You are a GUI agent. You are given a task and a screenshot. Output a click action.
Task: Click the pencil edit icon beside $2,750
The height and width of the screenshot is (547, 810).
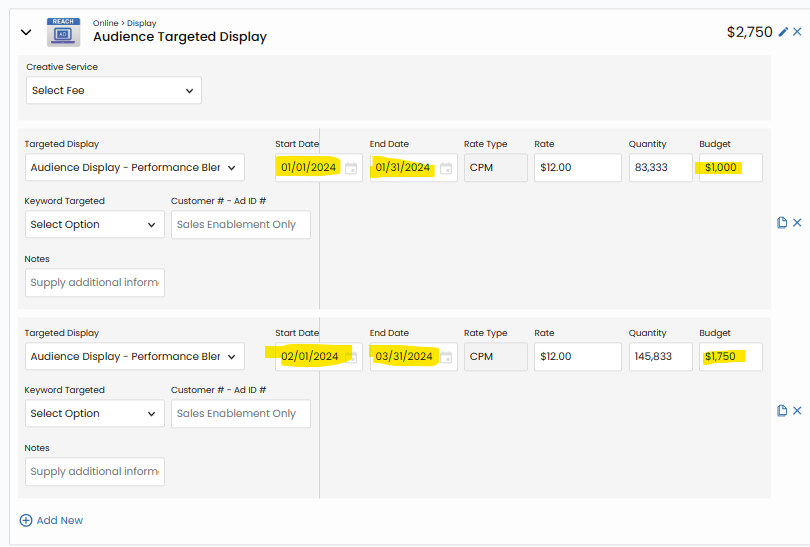click(x=783, y=32)
